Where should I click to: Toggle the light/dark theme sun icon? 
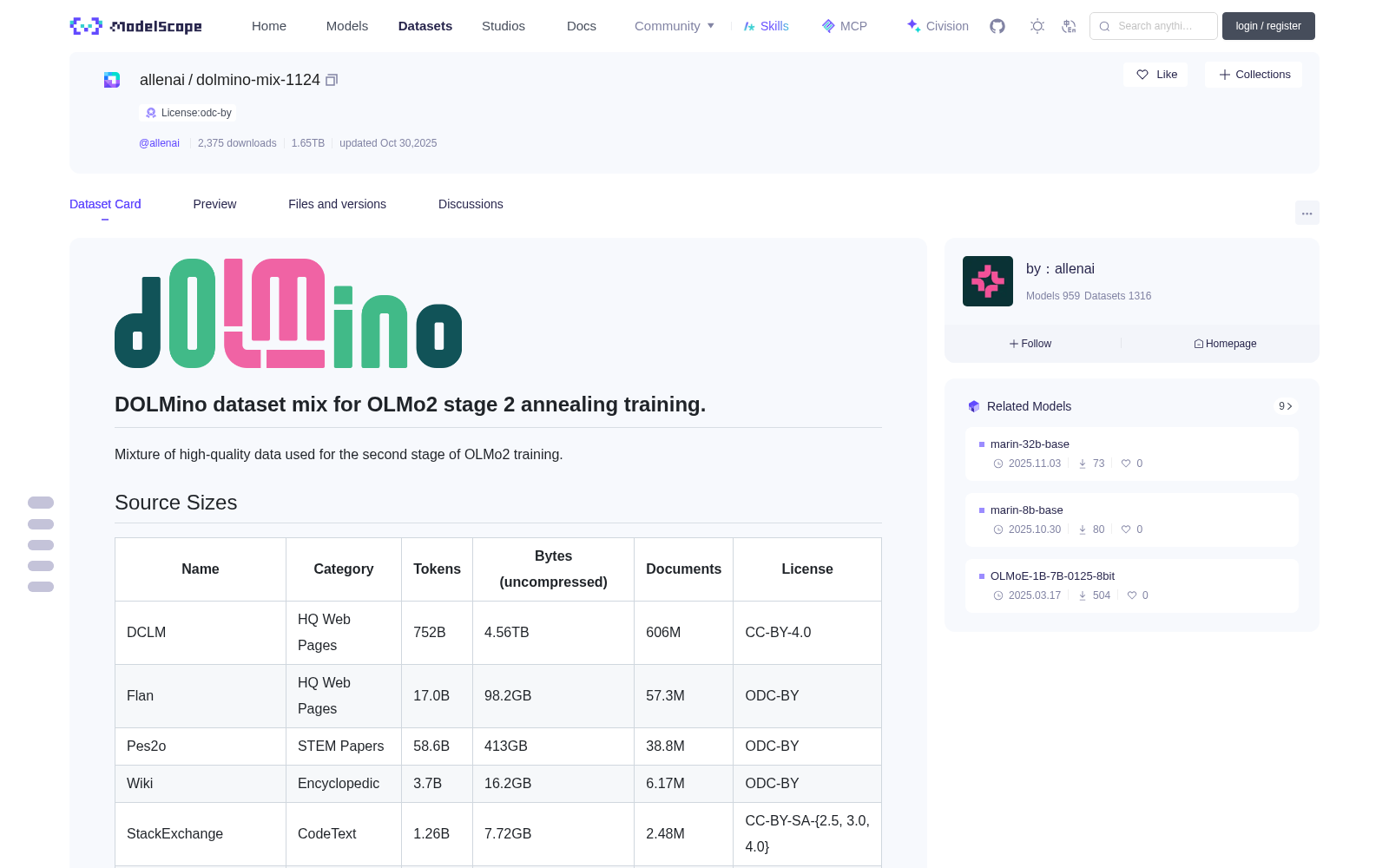tap(1037, 26)
